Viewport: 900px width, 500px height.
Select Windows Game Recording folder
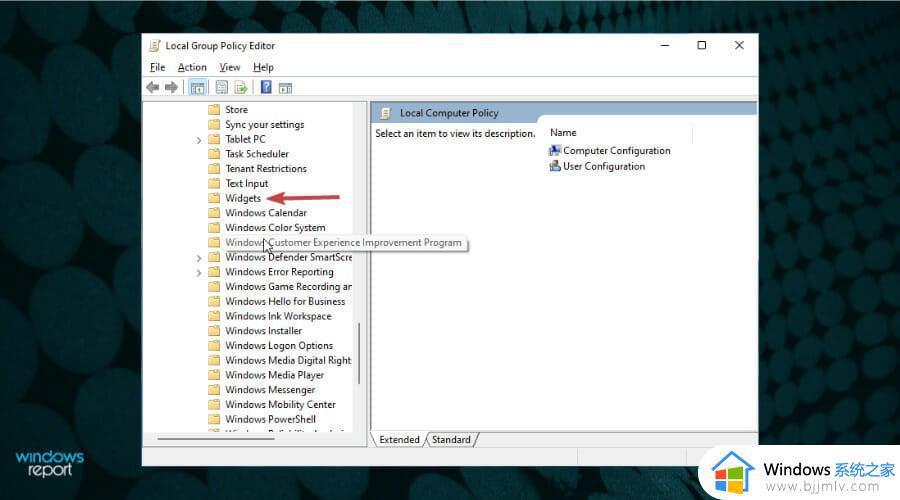point(288,286)
